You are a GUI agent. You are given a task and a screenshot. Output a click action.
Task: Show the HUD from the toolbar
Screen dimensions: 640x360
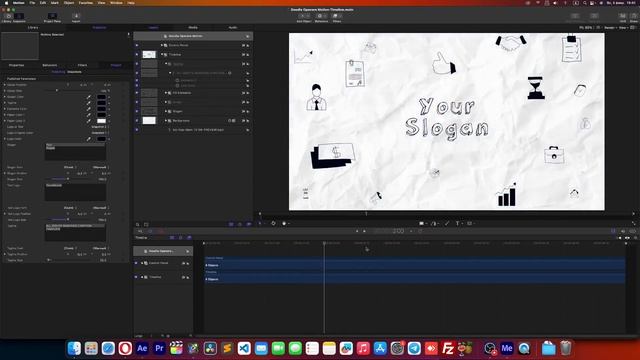tap(622, 16)
